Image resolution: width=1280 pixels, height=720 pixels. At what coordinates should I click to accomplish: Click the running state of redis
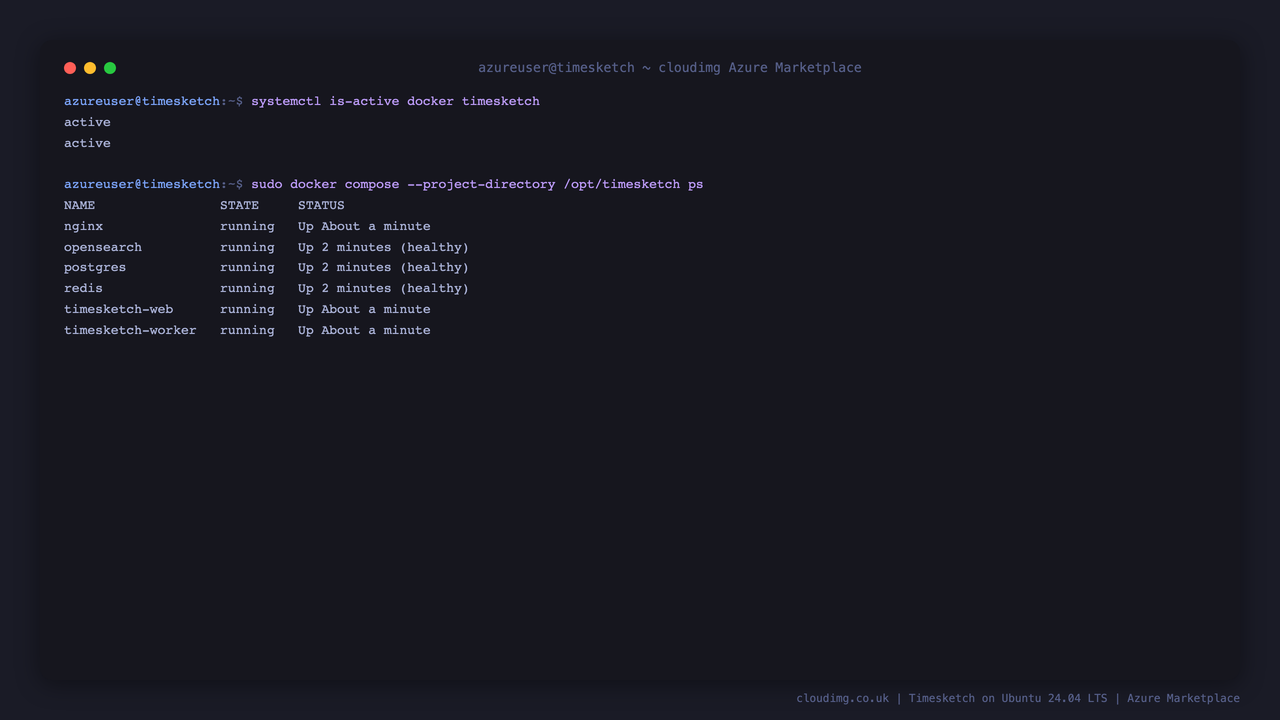(247, 288)
